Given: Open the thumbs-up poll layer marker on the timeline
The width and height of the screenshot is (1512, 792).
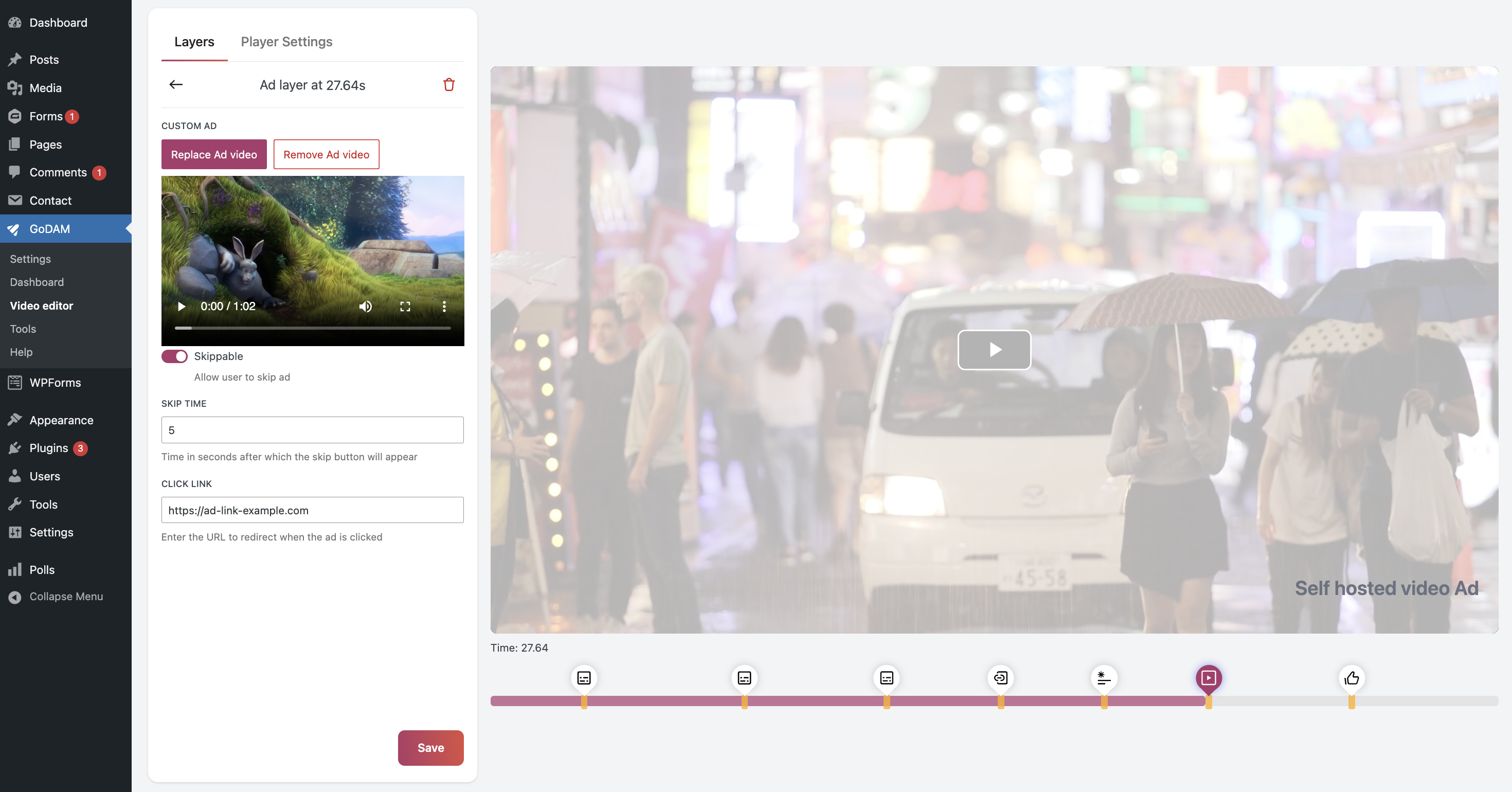Looking at the screenshot, I should [1352, 678].
